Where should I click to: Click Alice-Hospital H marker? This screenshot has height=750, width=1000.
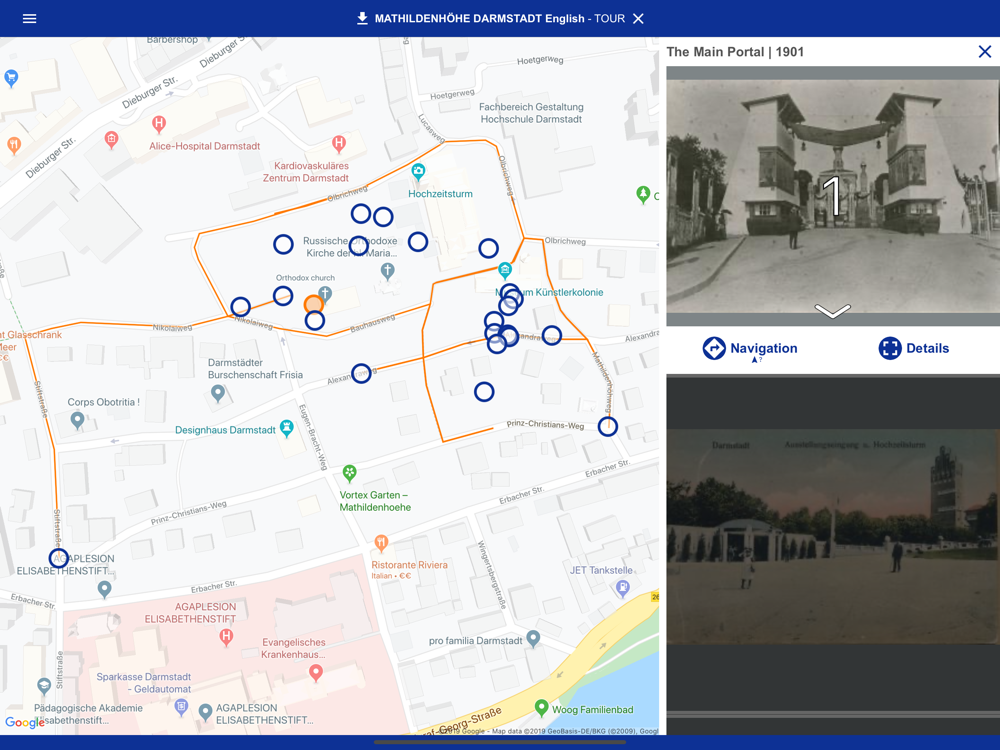coord(159,124)
